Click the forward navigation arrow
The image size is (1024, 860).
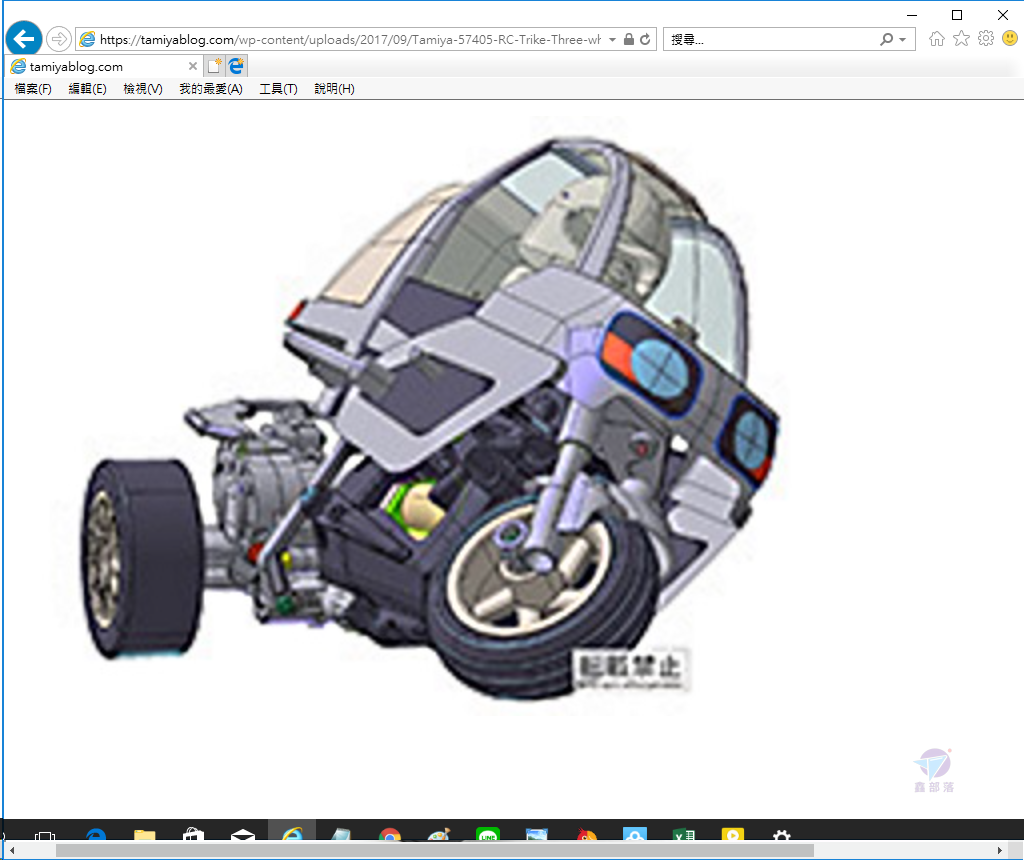click(x=59, y=39)
